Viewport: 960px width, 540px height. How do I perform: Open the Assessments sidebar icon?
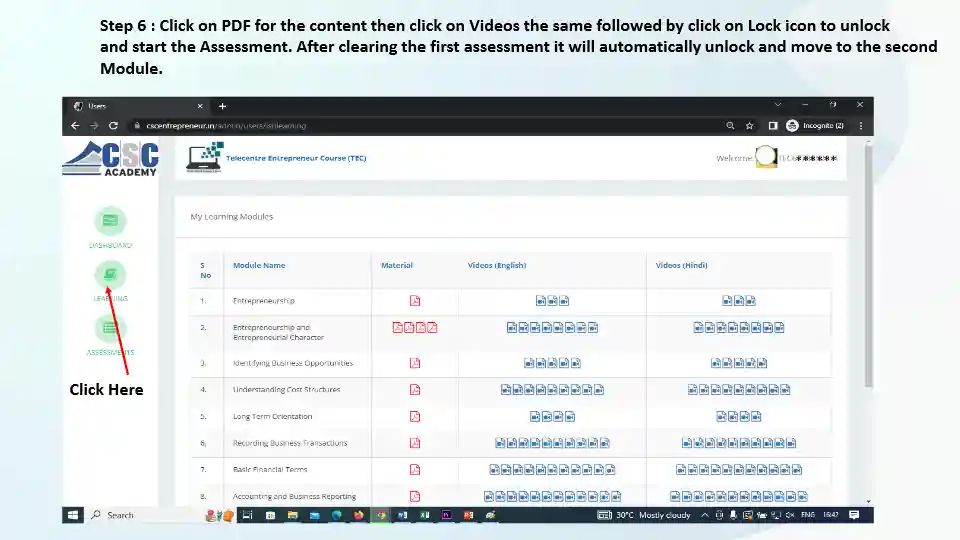110,327
